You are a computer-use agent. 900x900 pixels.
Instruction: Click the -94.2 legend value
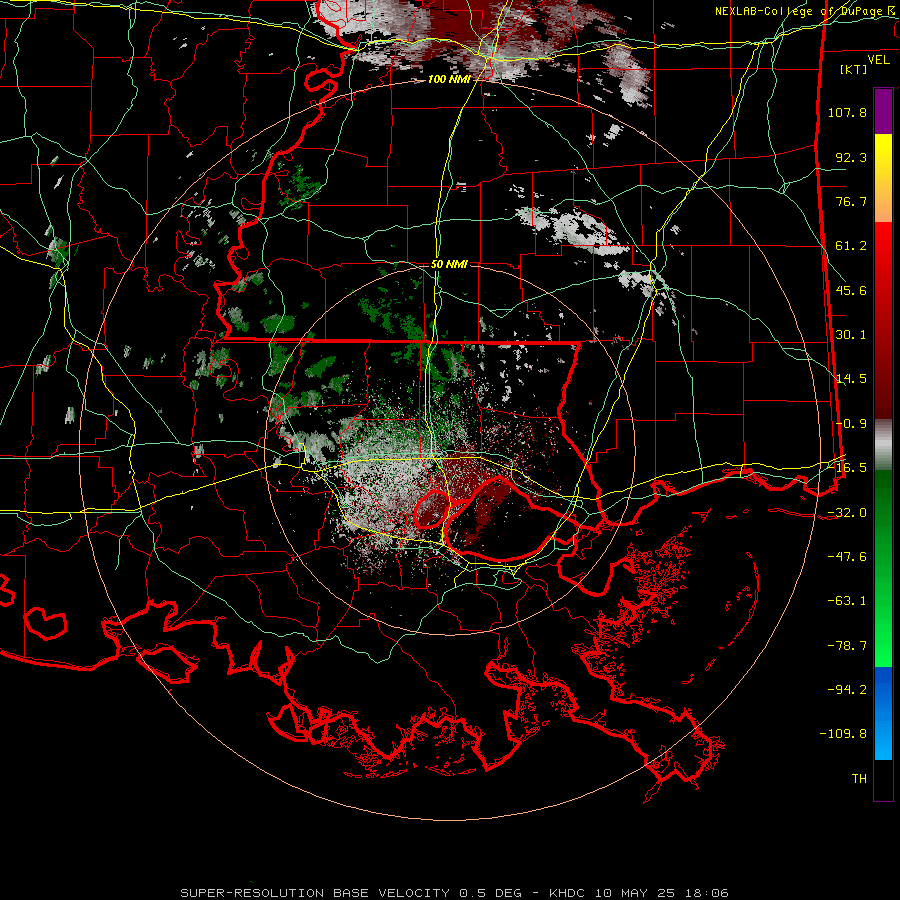point(847,690)
